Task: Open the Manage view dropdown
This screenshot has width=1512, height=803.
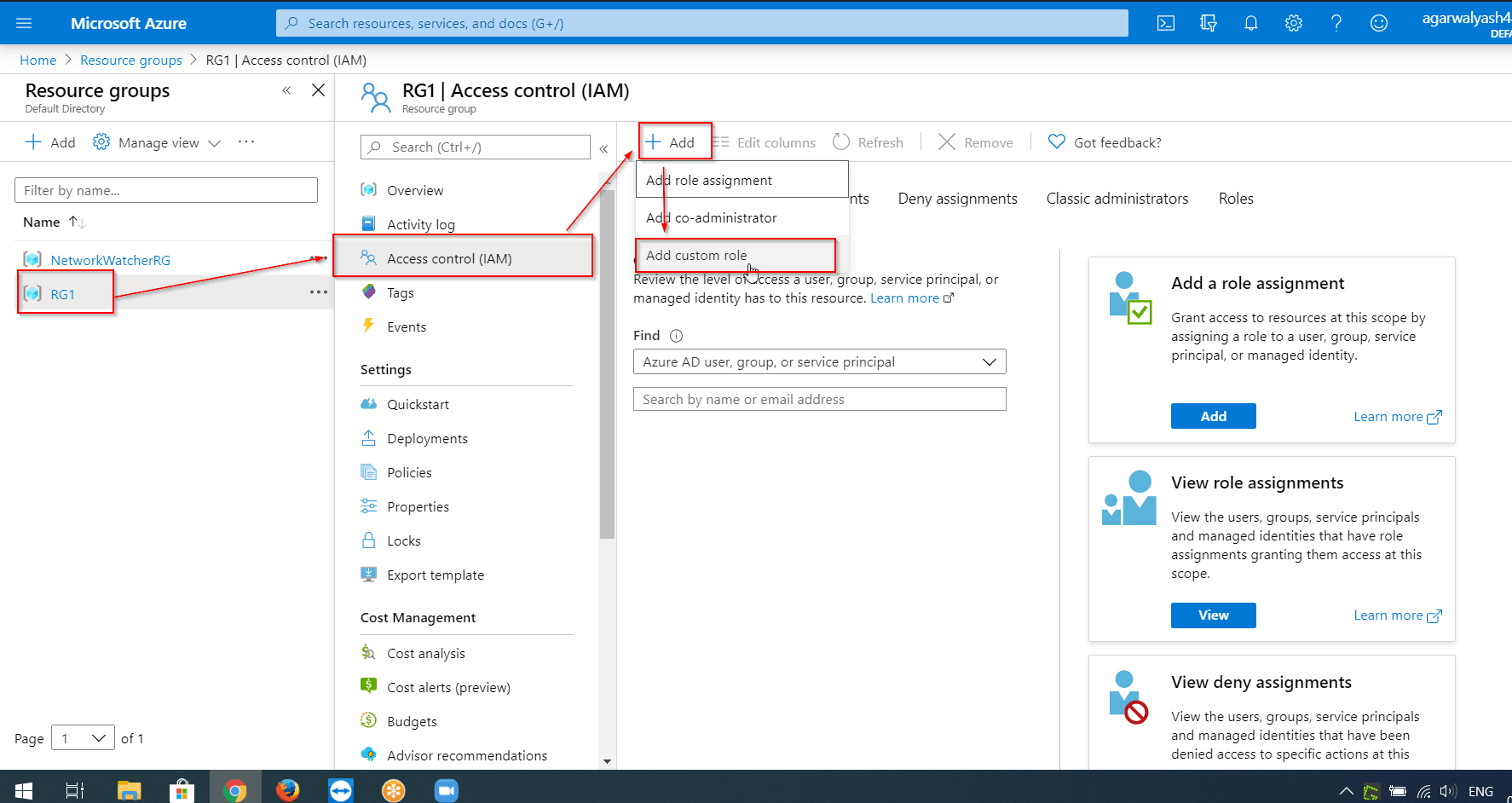Action: [158, 142]
